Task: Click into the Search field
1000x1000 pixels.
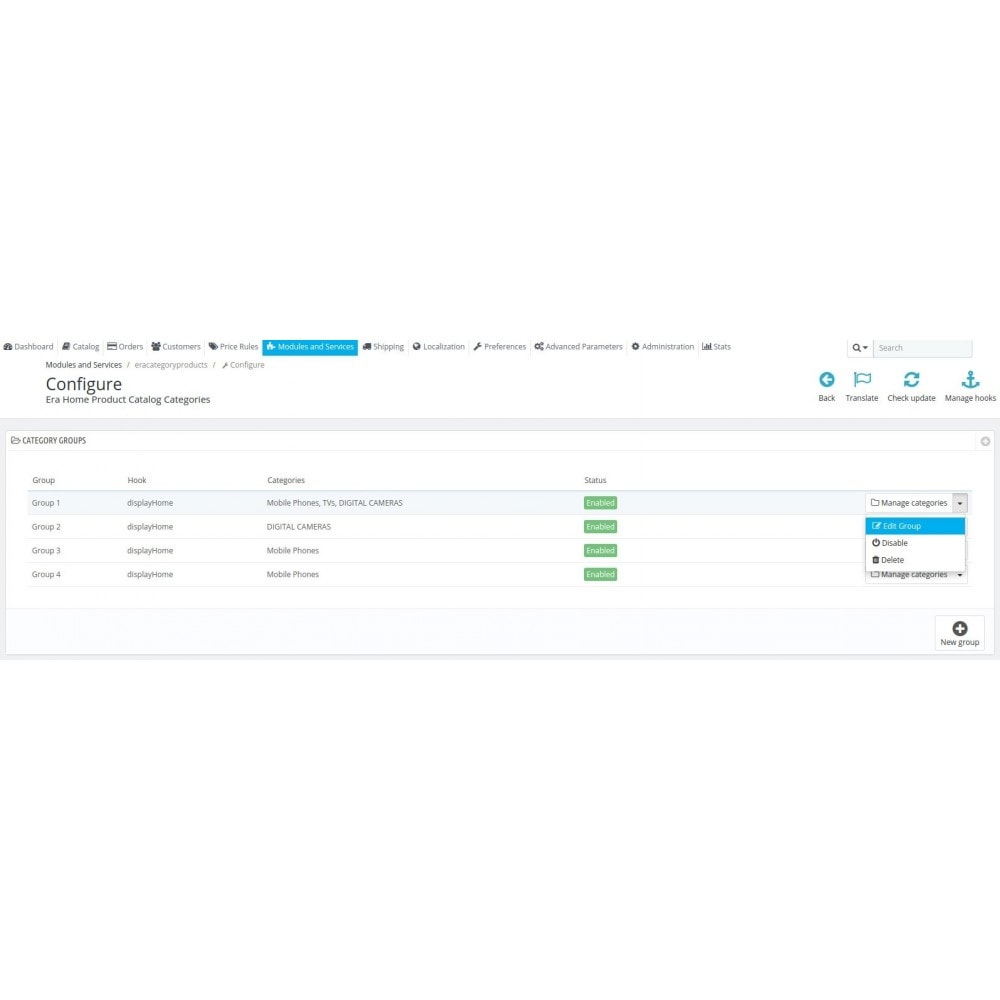Action: [922, 348]
